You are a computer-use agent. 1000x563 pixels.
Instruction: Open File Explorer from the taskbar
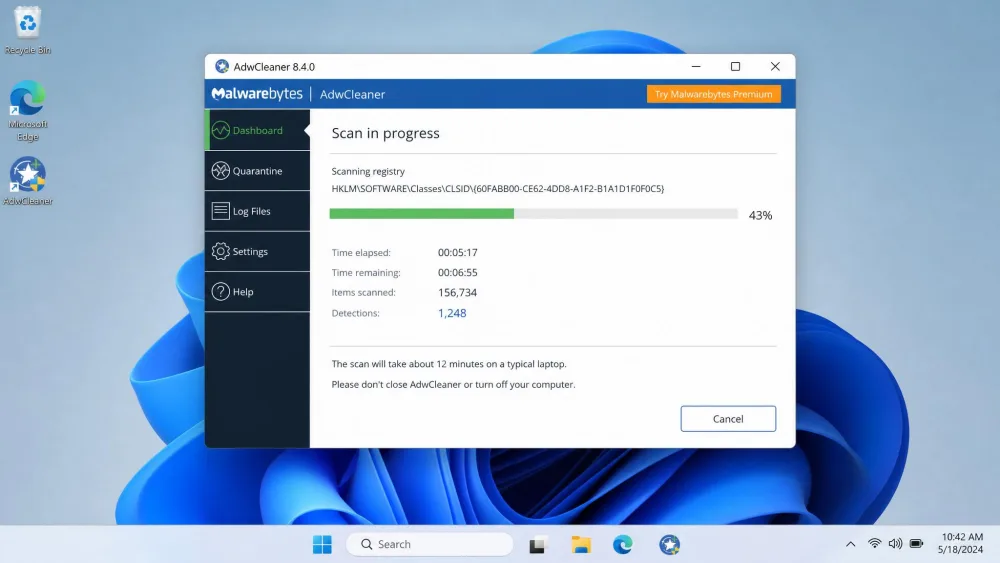pyautogui.click(x=581, y=545)
